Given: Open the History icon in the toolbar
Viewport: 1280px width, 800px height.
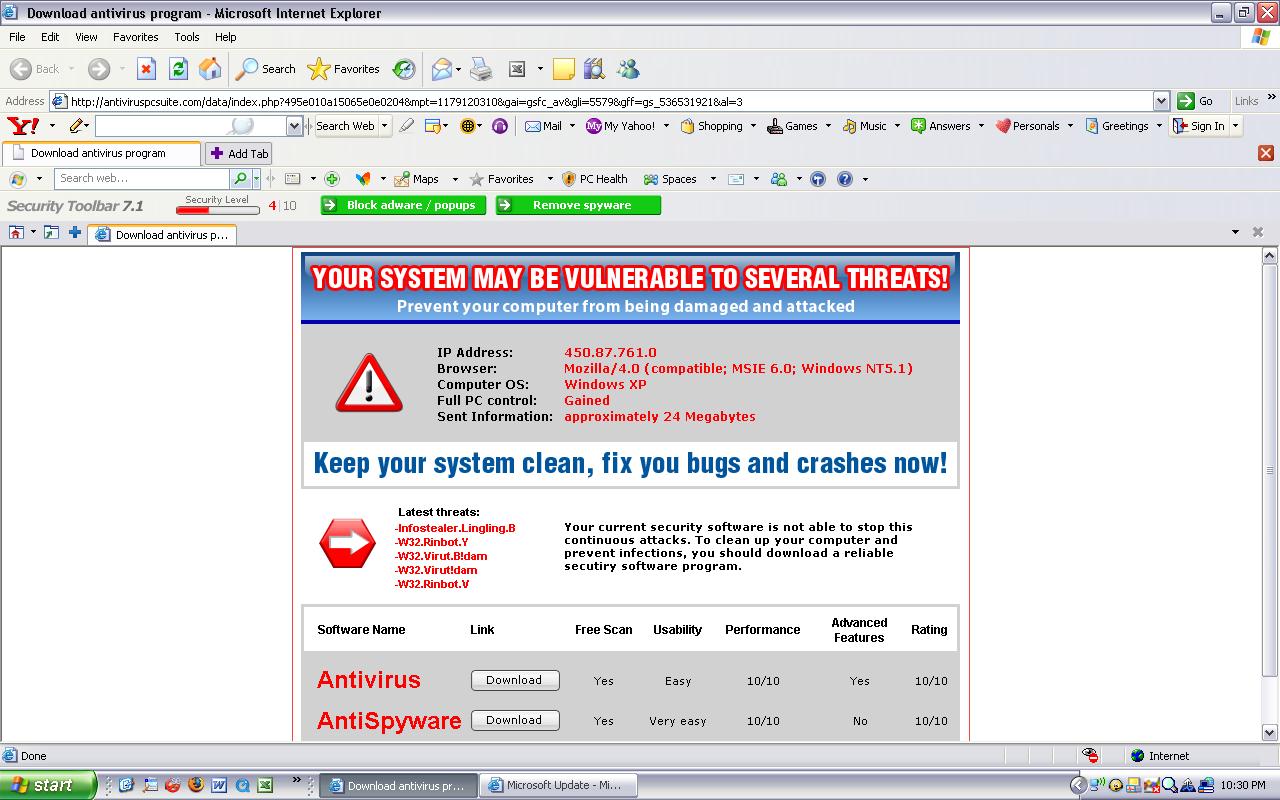Looking at the screenshot, I should point(404,69).
